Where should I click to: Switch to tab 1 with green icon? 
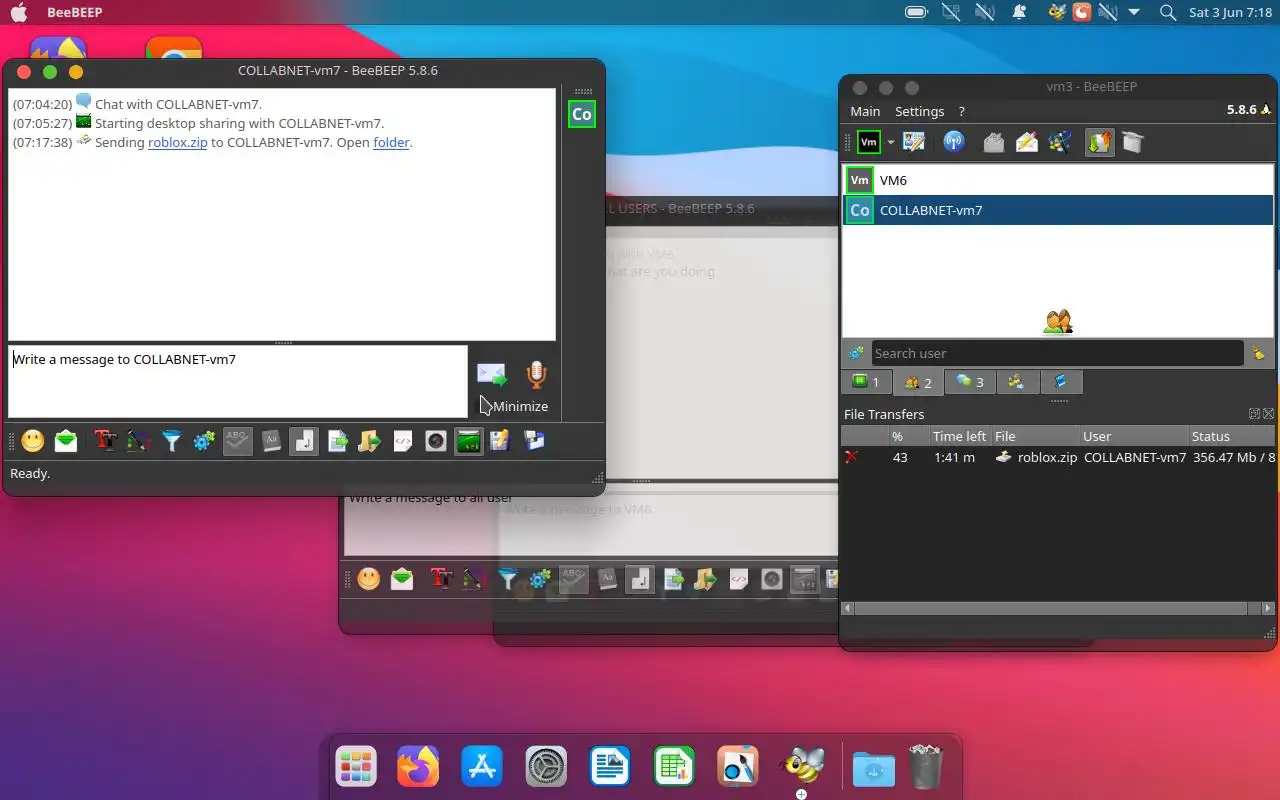(866, 382)
